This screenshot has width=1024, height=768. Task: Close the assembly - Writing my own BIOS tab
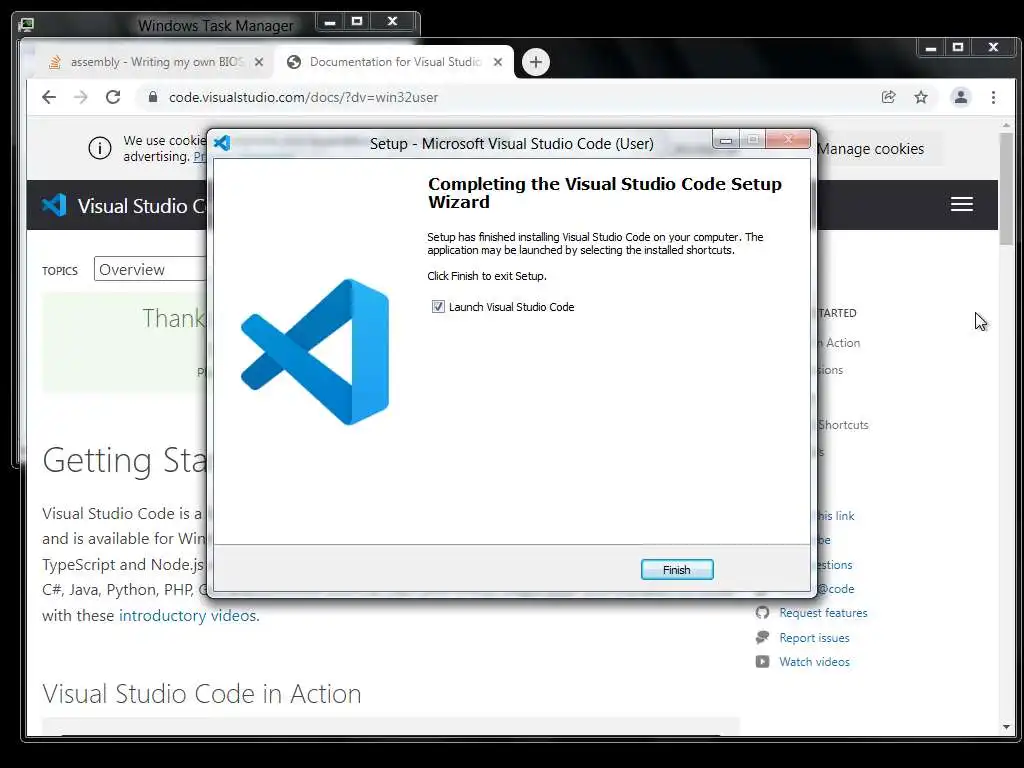pyautogui.click(x=259, y=62)
